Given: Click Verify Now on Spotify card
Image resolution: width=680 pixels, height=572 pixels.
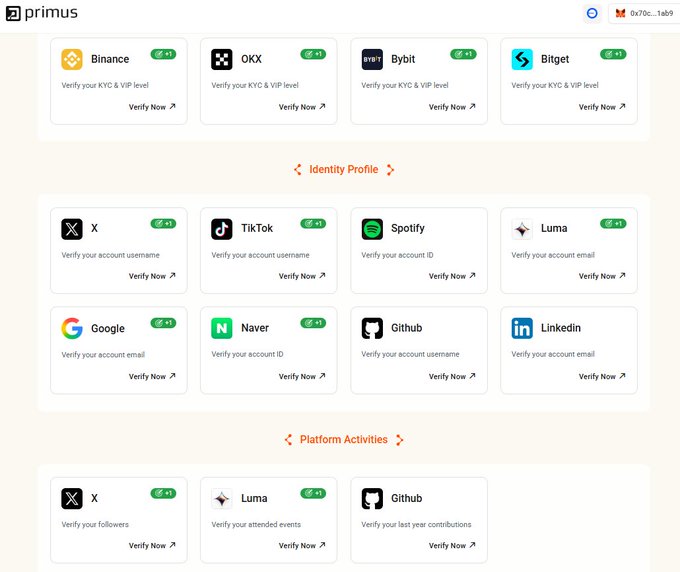Looking at the screenshot, I should point(452,276).
